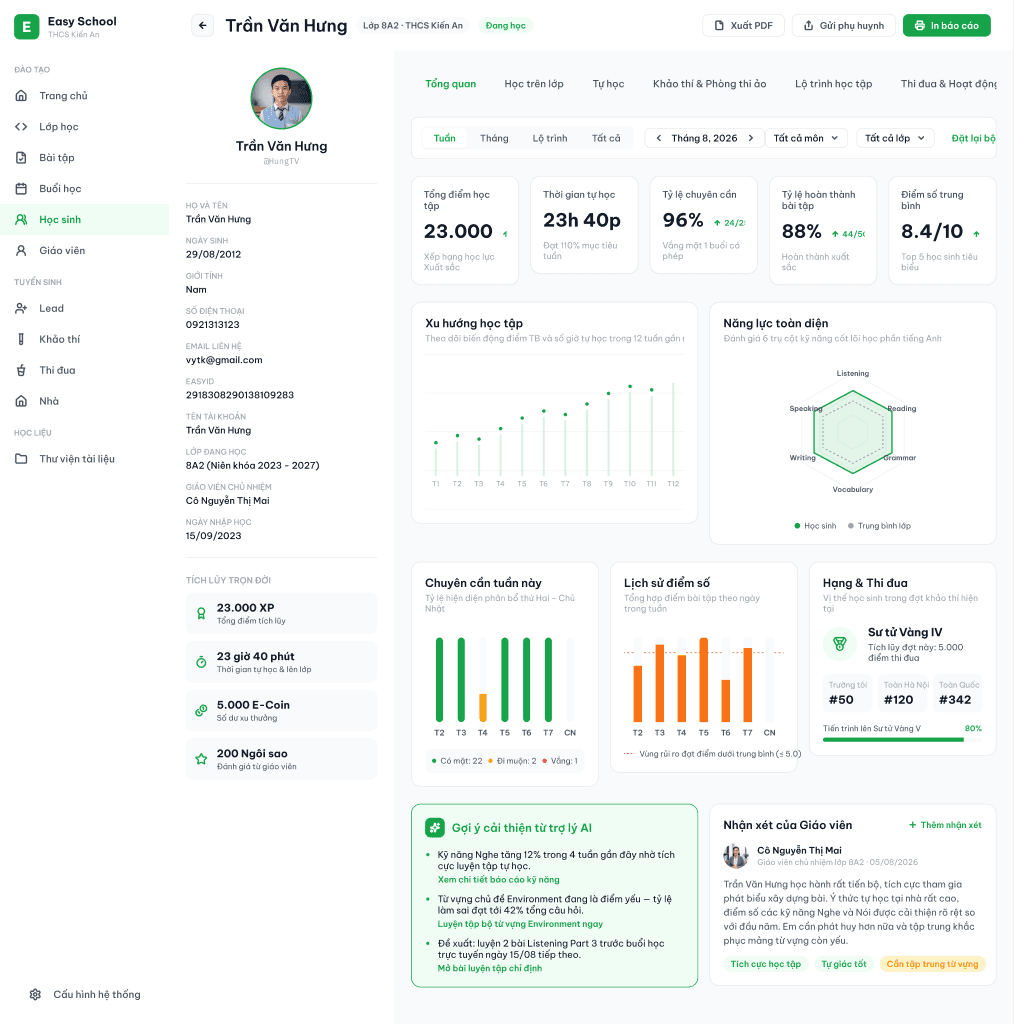
Task: Open the Thi đua medal icon
Action: coord(22,370)
